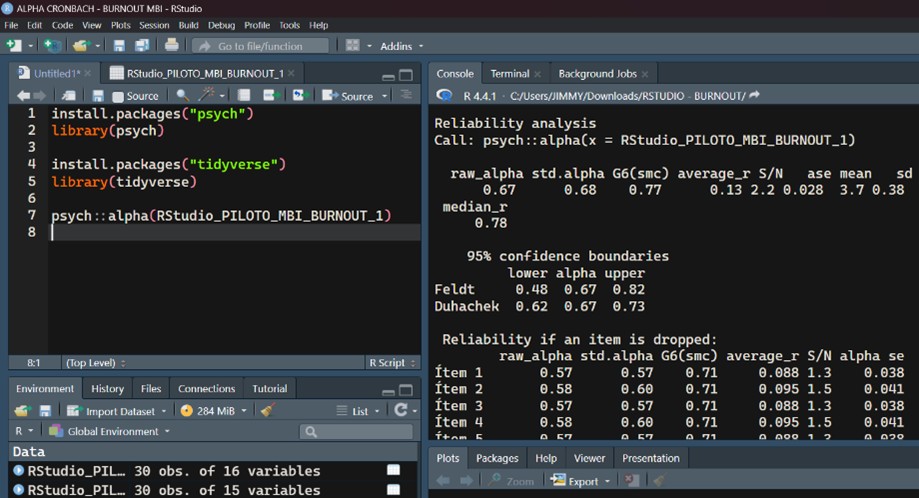Open the List view mode dropdown
919x498 pixels.
[x=358, y=411]
